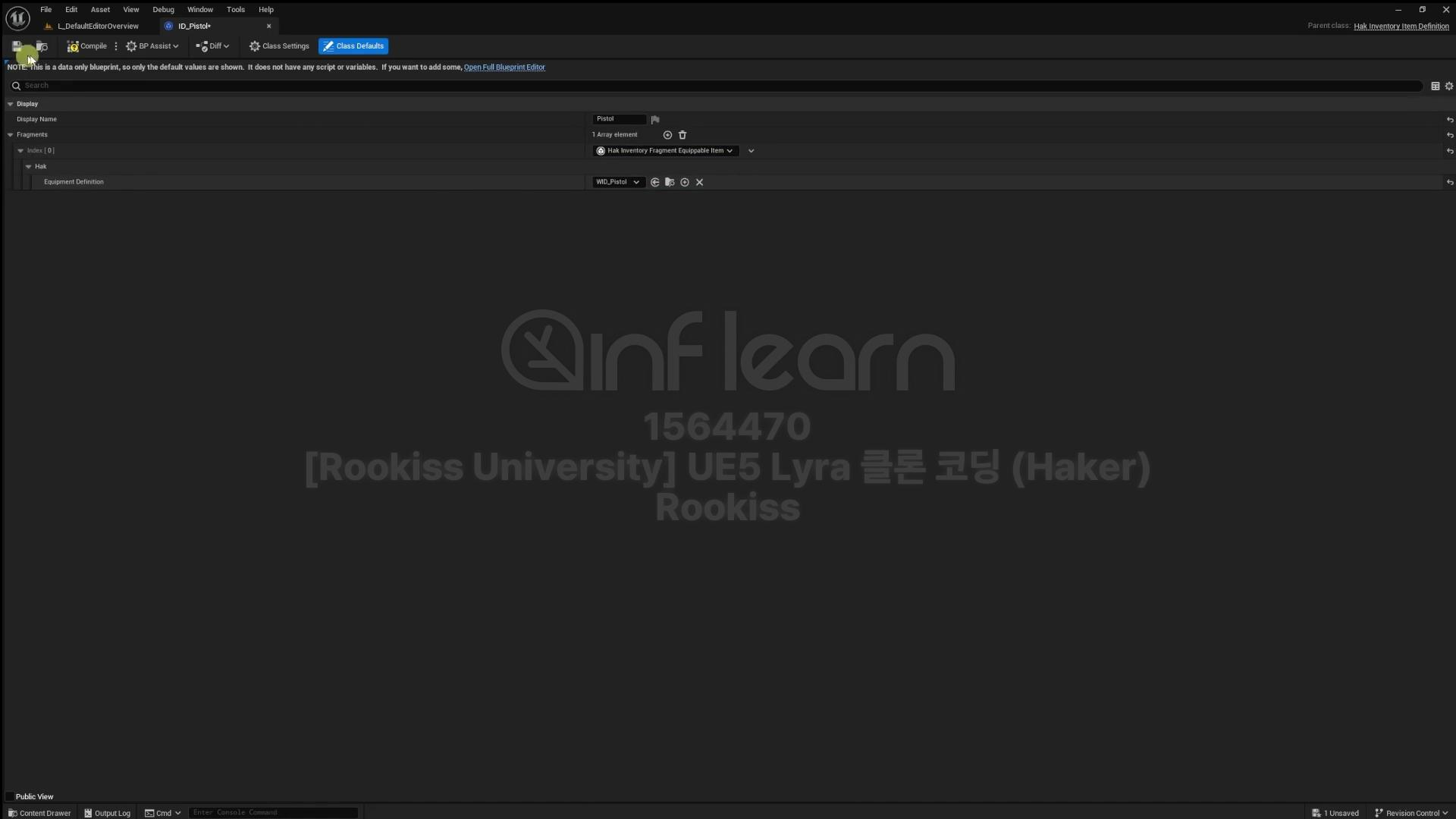Toggle Class Defaults view
1456x819 pixels.
click(x=353, y=46)
